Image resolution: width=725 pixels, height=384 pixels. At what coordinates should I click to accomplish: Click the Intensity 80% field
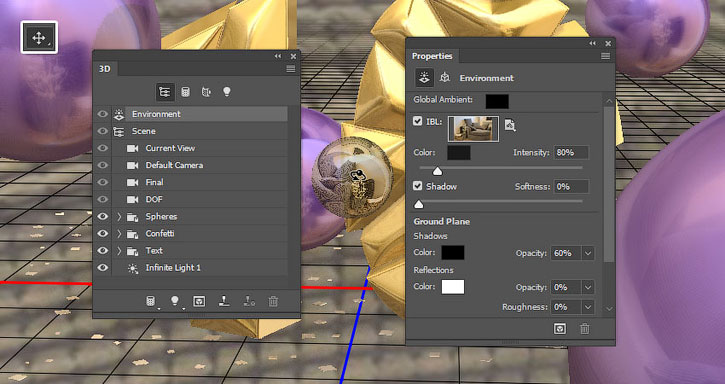[571, 152]
